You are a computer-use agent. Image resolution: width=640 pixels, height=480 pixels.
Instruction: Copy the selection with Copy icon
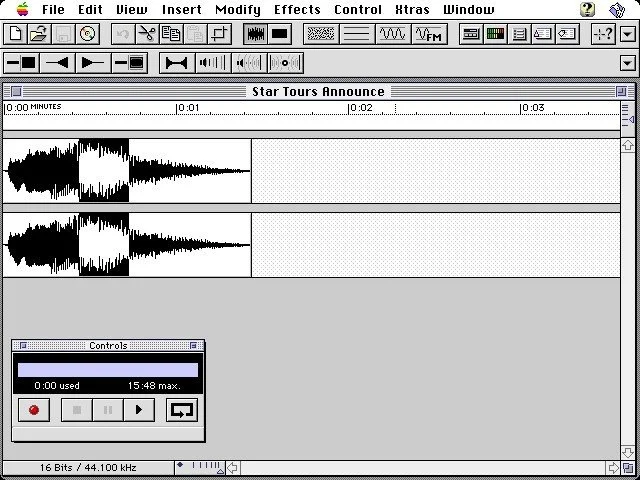click(x=171, y=33)
